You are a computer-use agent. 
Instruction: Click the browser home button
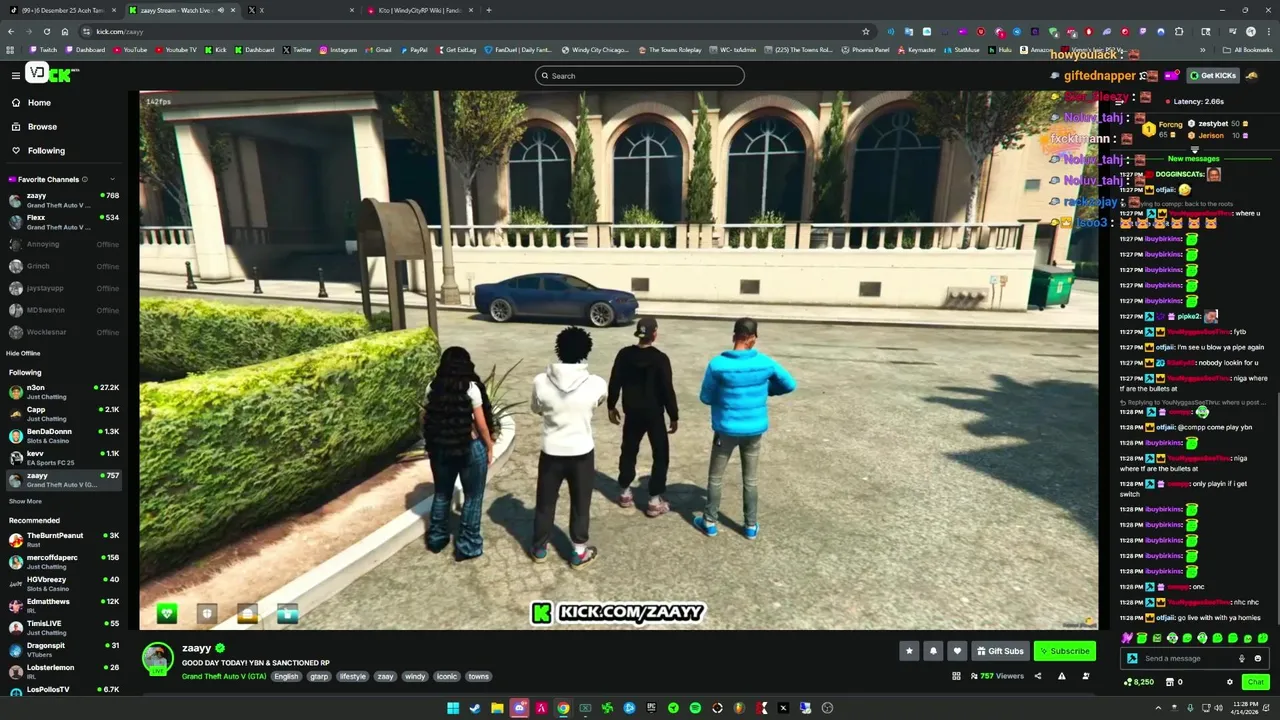(x=64, y=31)
